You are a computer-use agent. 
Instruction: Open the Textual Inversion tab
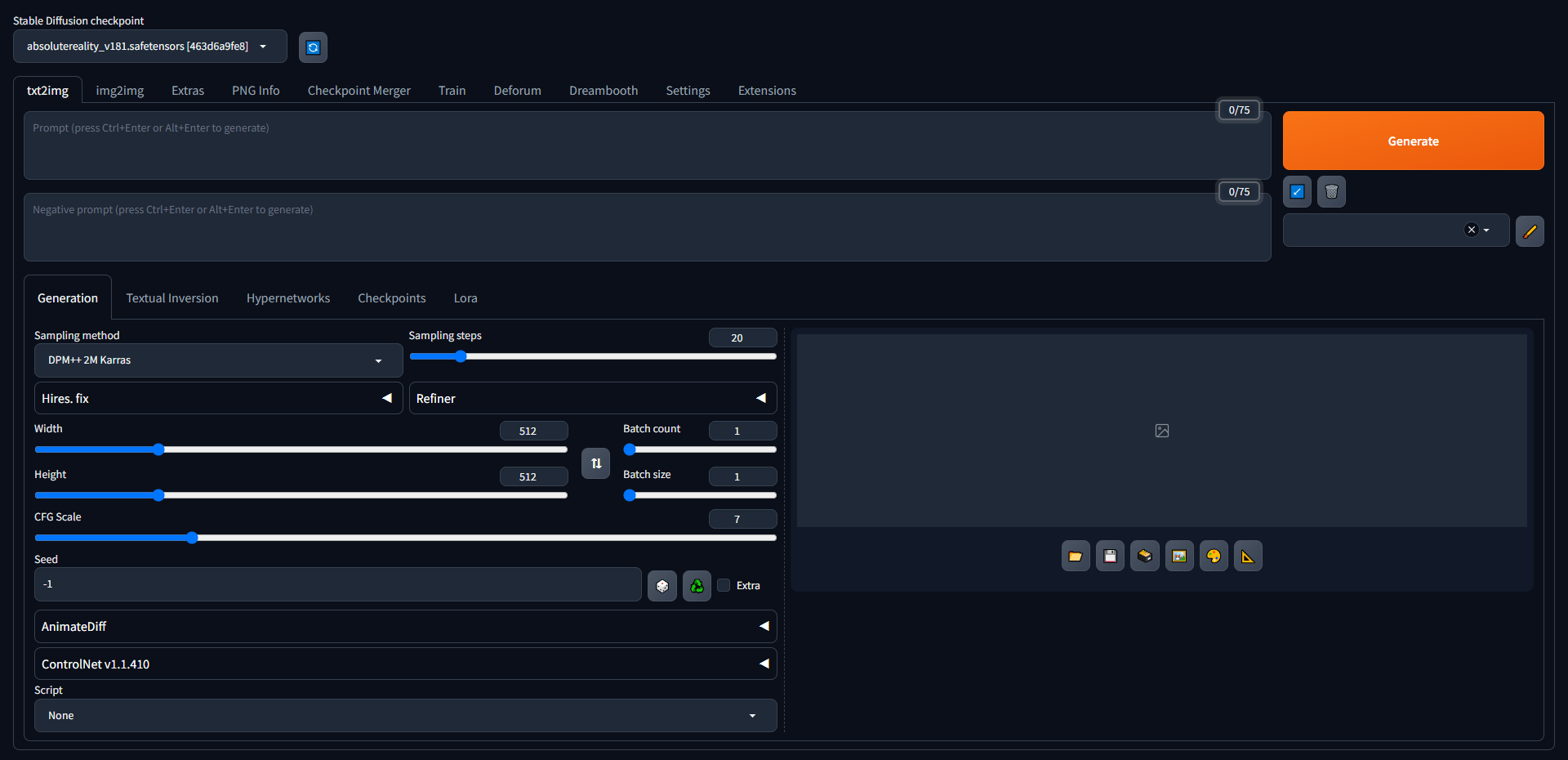click(x=171, y=297)
